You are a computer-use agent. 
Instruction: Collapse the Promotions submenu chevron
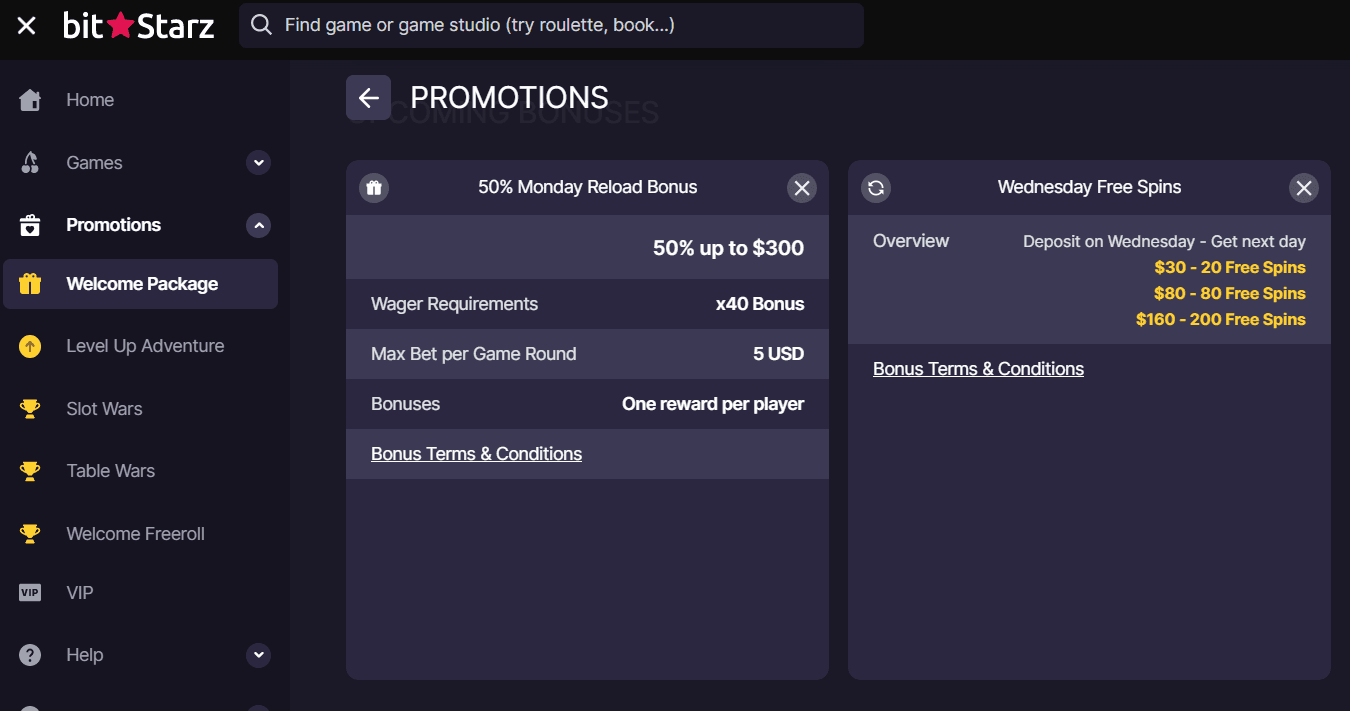click(x=259, y=226)
